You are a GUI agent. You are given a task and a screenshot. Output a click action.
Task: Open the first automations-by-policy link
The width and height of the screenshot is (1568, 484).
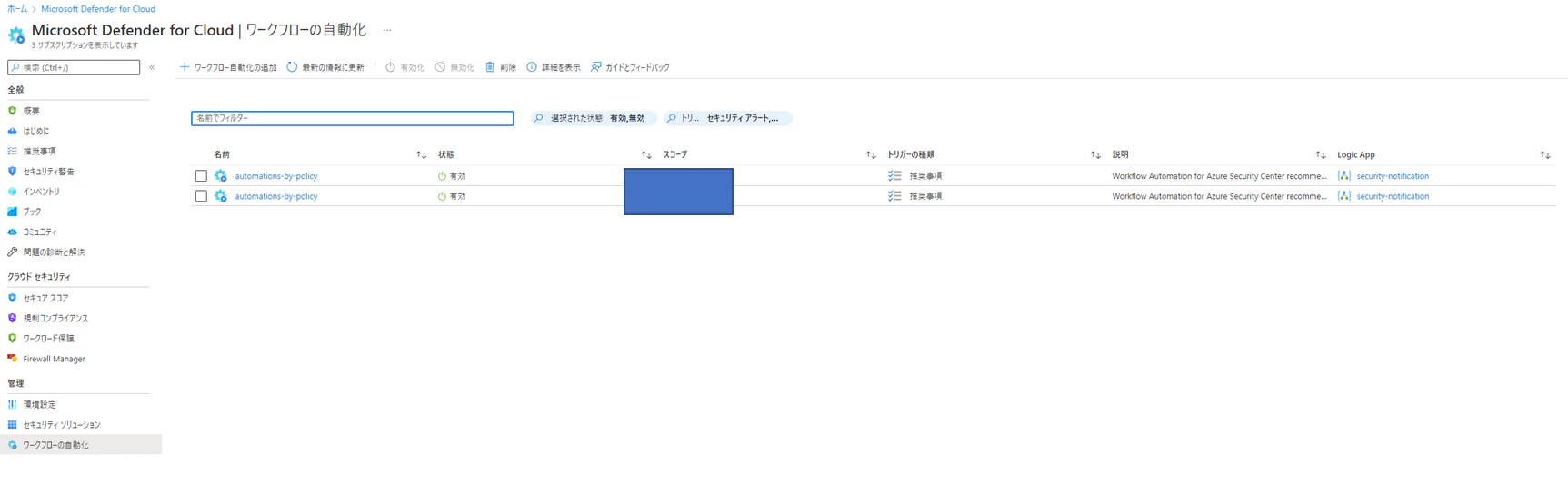click(276, 176)
